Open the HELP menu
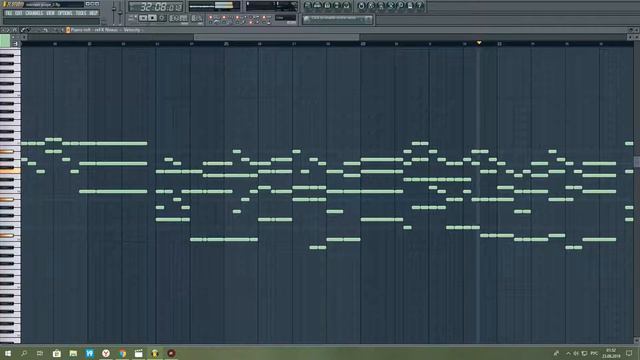 point(93,13)
